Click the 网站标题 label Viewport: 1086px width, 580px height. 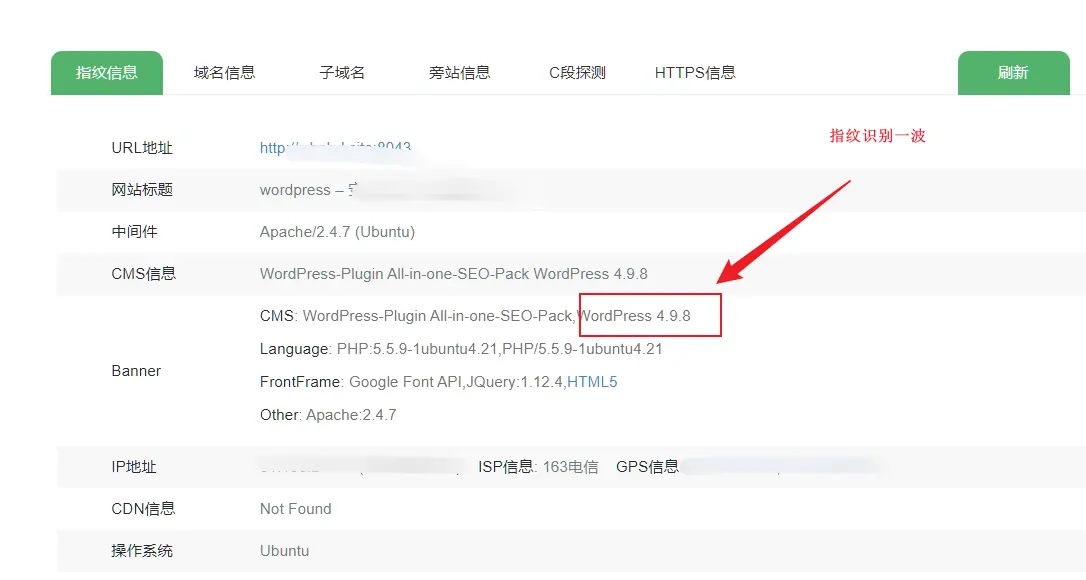pyautogui.click(x=142, y=190)
